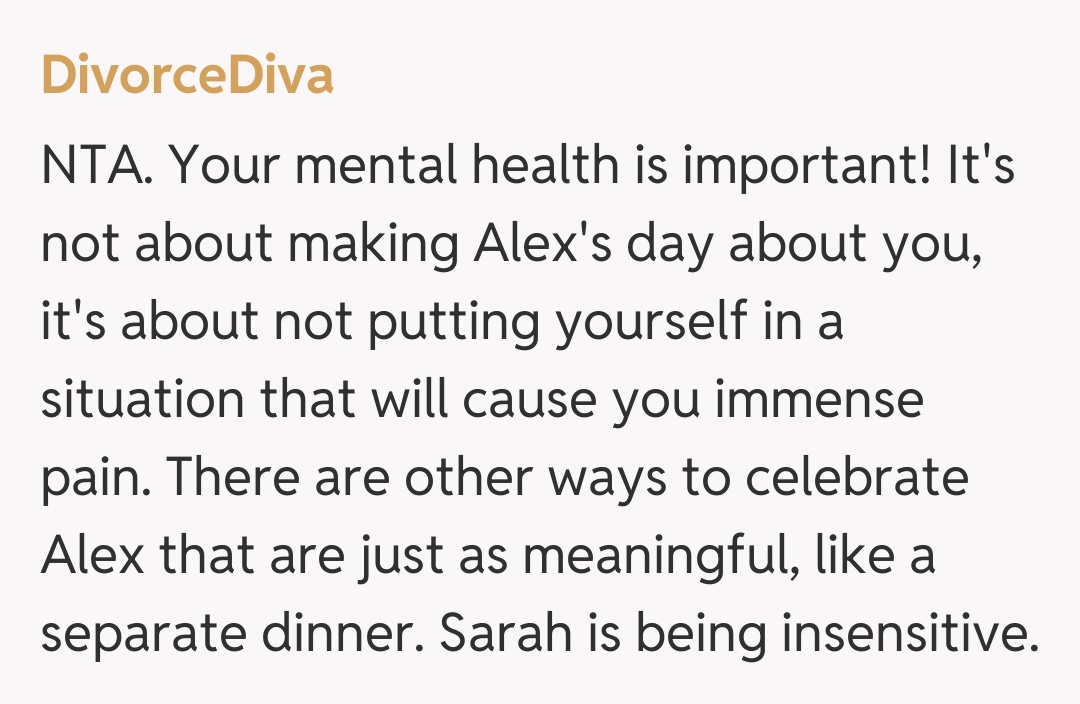The height and width of the screenshot is (704, 1080).
Task: Click the word "situation" in the comment
Action: pos(142,399)
